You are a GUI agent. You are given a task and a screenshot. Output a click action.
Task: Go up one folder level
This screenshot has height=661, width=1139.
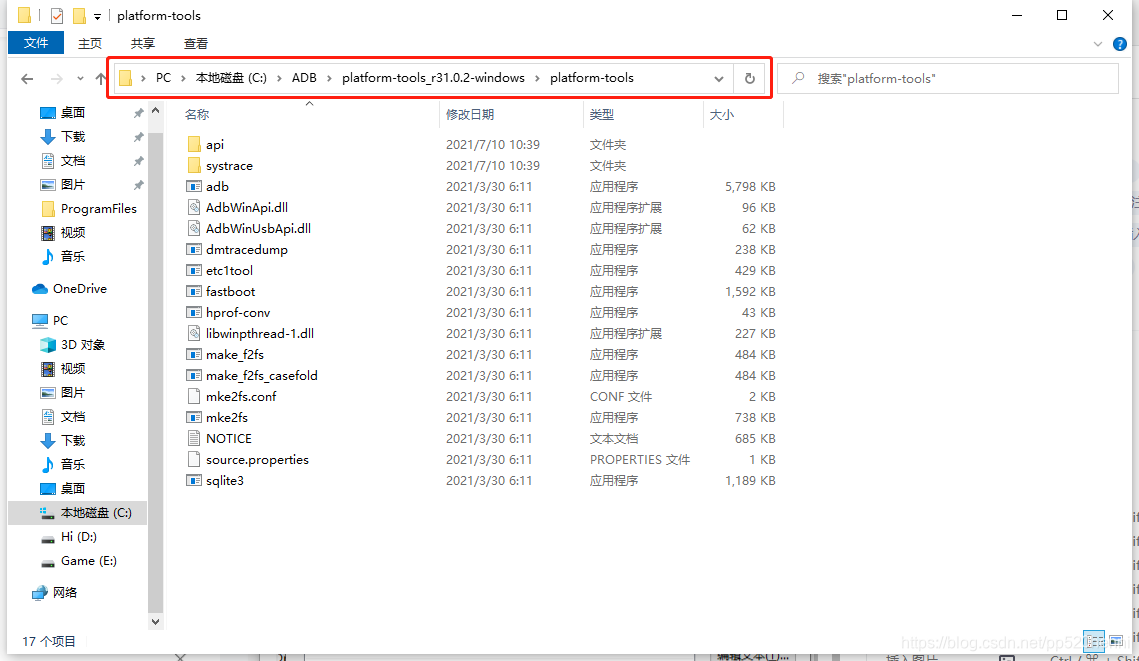click(x=101, y=78)
